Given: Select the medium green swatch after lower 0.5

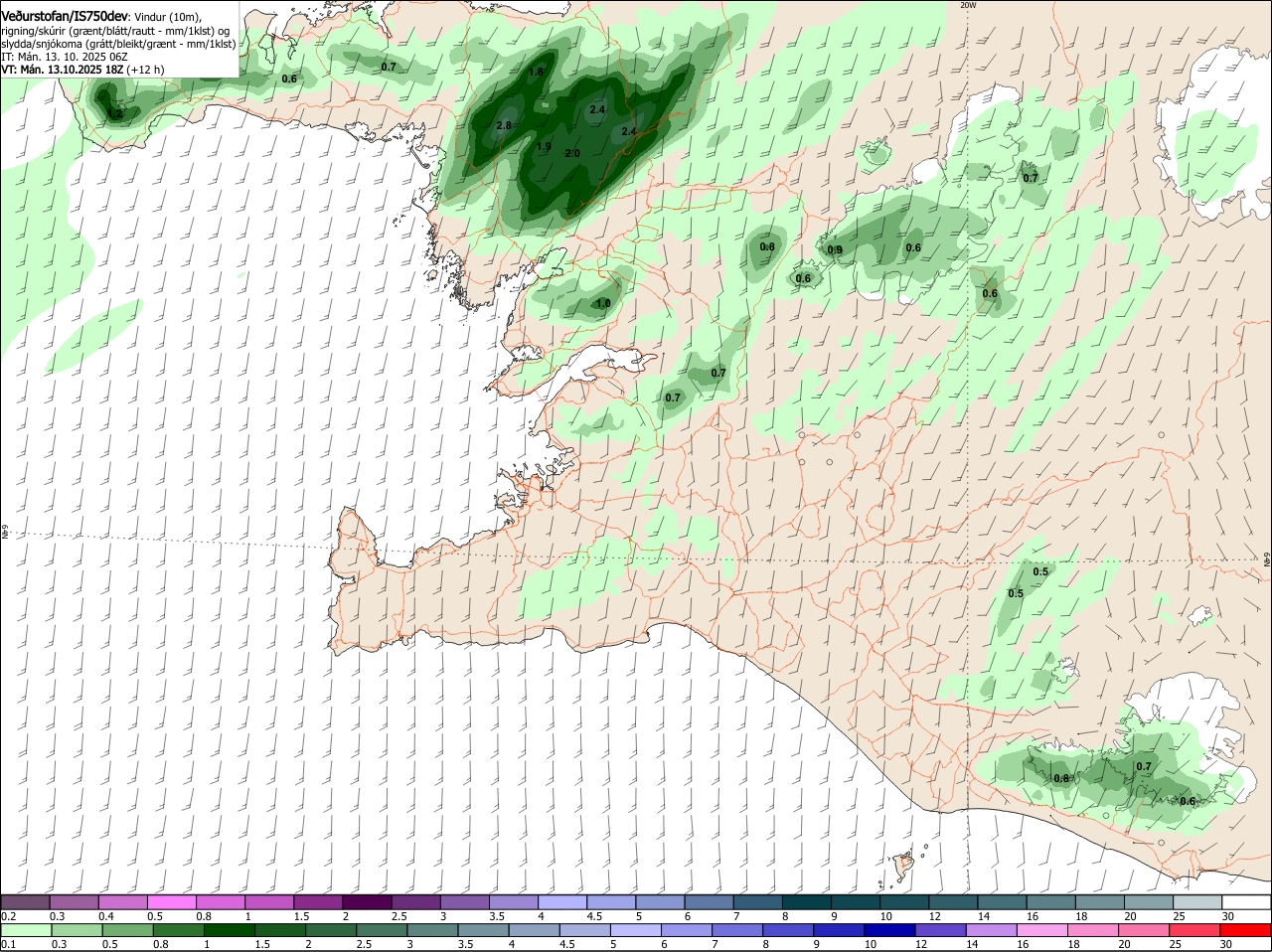Looking at the screenshot, I should [127, 930].
